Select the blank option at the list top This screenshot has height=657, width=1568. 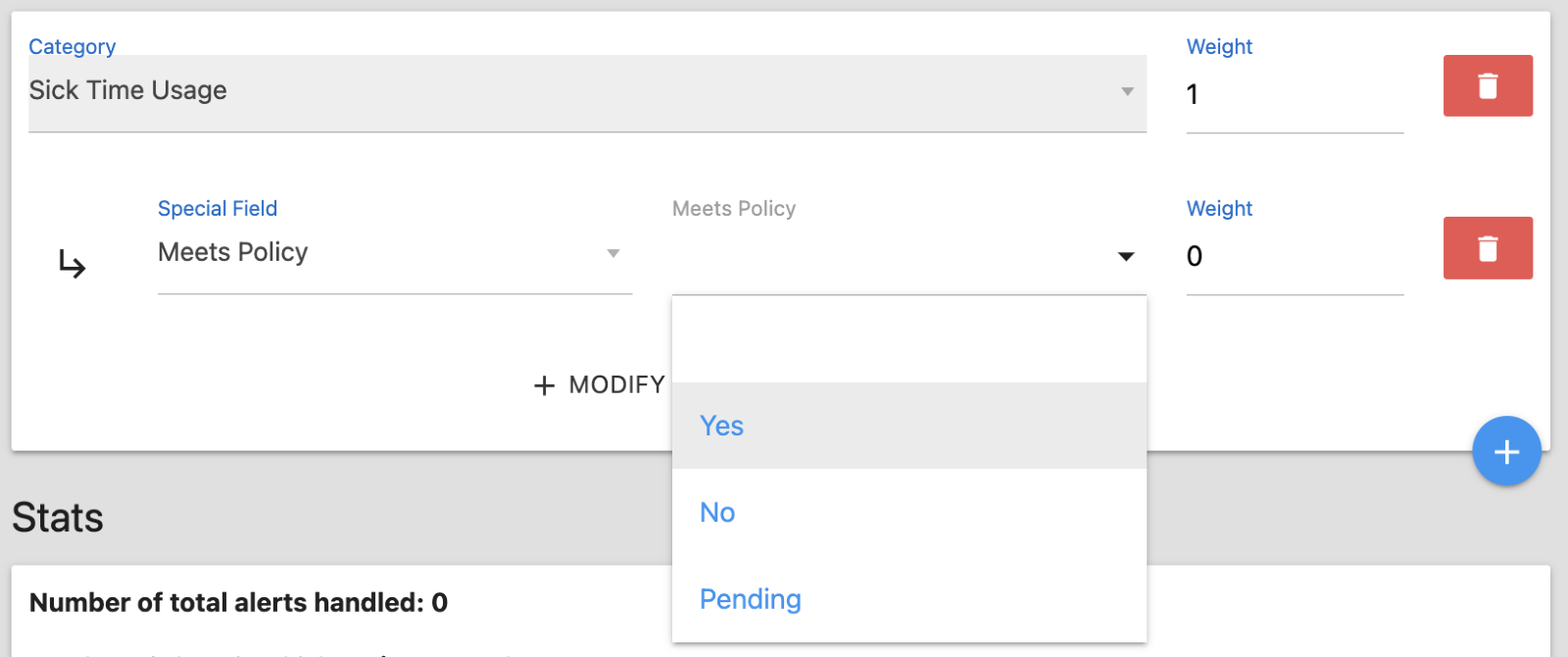click(x=908, y=338)
